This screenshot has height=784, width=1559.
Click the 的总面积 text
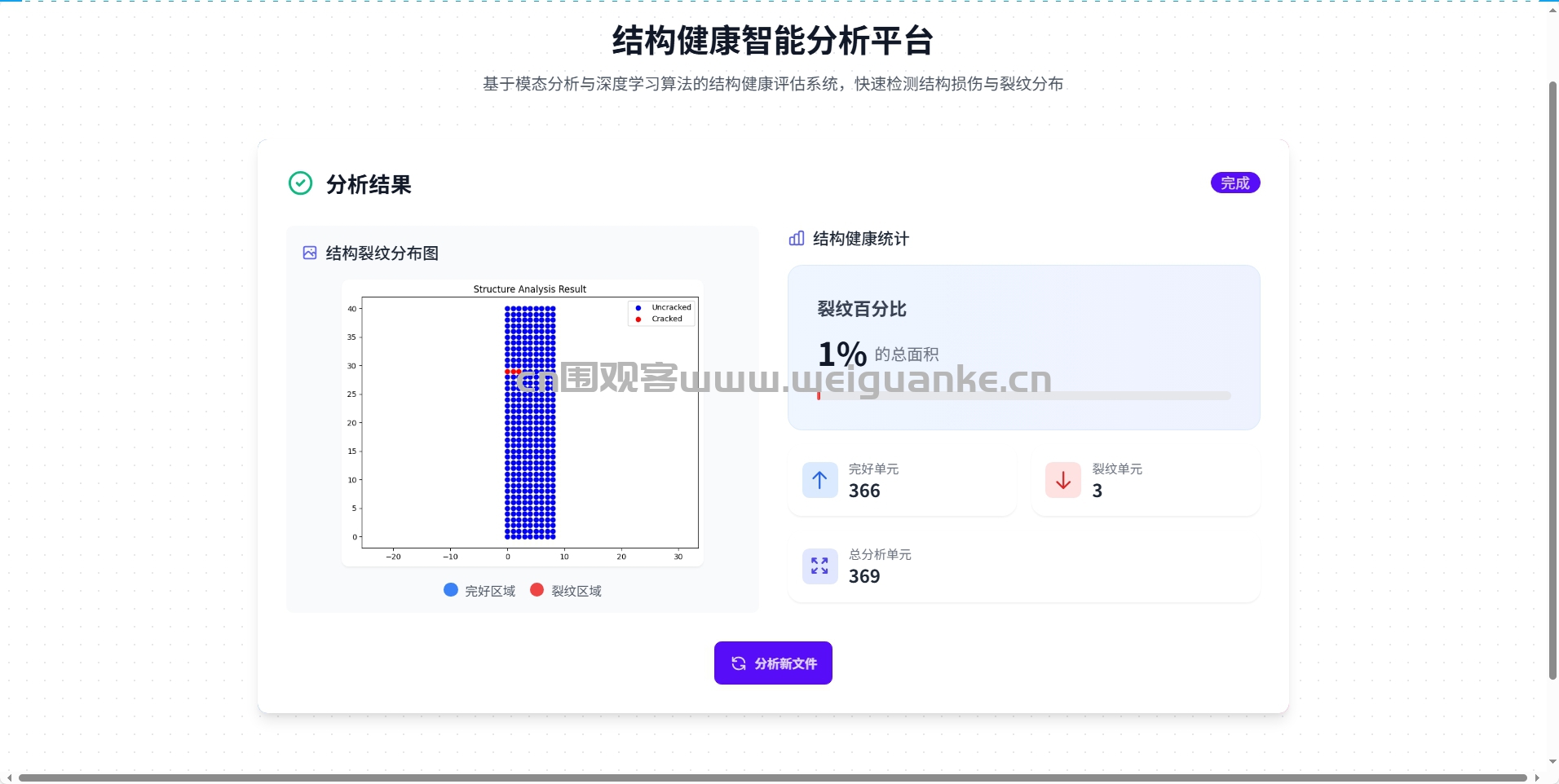[907, 355]
